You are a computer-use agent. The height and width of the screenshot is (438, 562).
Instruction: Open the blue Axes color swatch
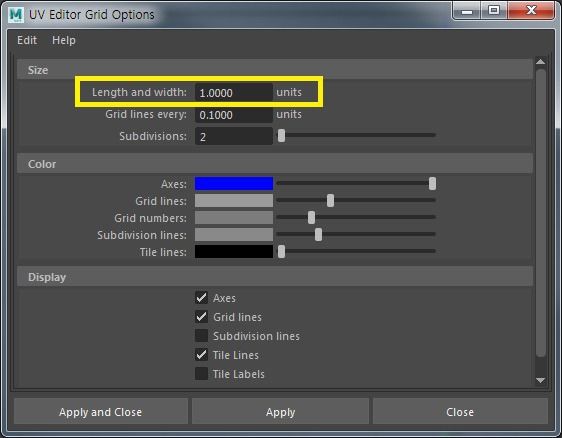pyautogui.click(x=234, y=184)
